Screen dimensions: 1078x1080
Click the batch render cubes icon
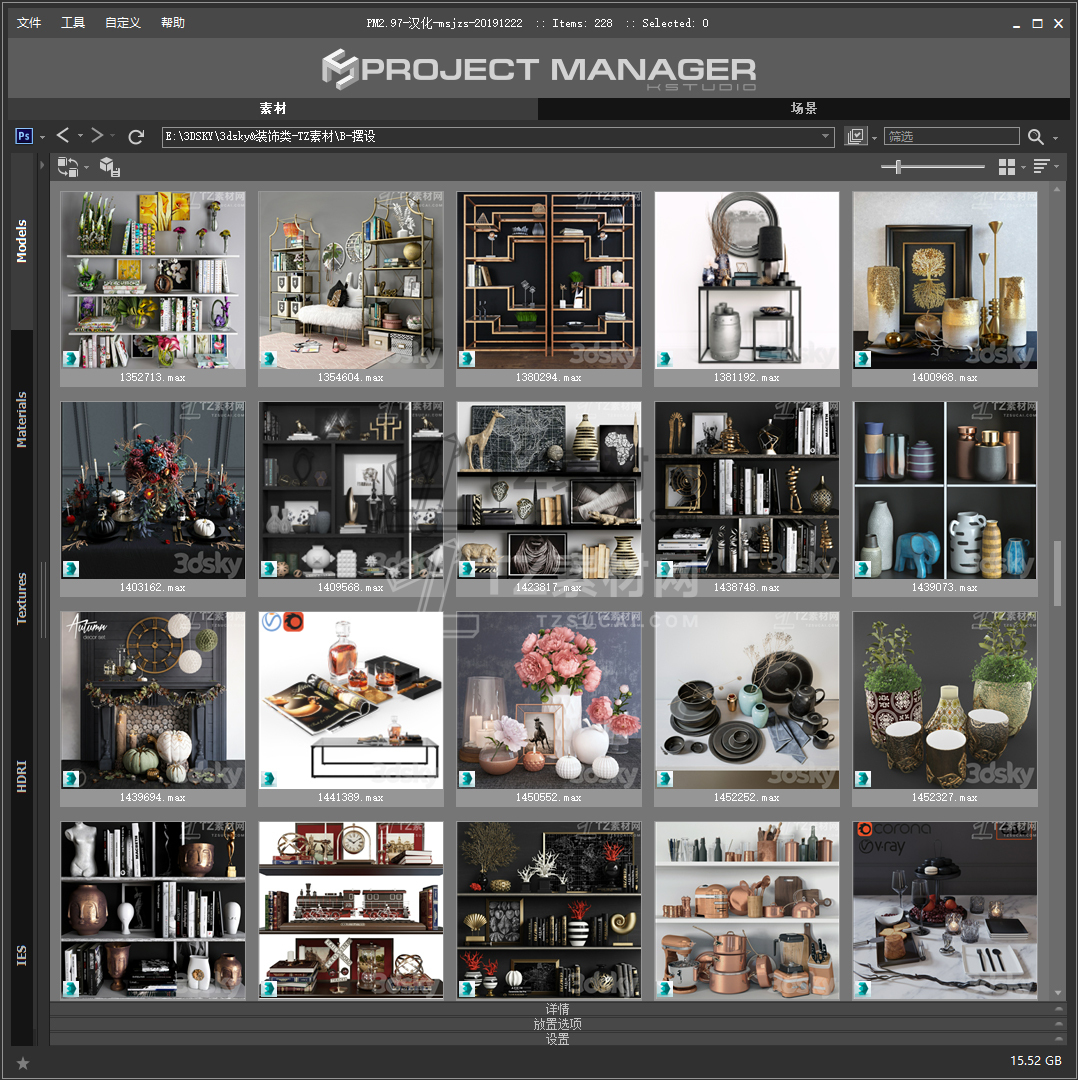click(x=110, y=166)
